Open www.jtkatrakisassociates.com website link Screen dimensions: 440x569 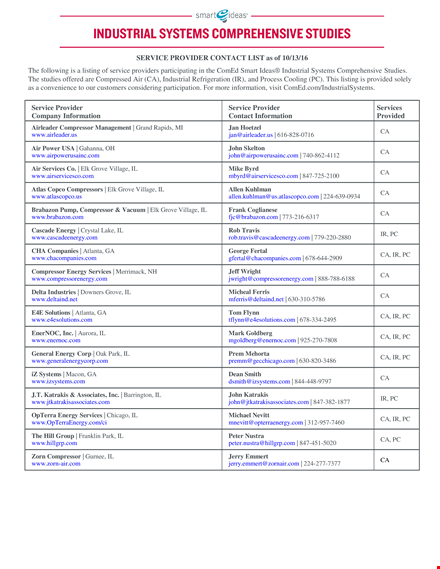tap(71, 402)
